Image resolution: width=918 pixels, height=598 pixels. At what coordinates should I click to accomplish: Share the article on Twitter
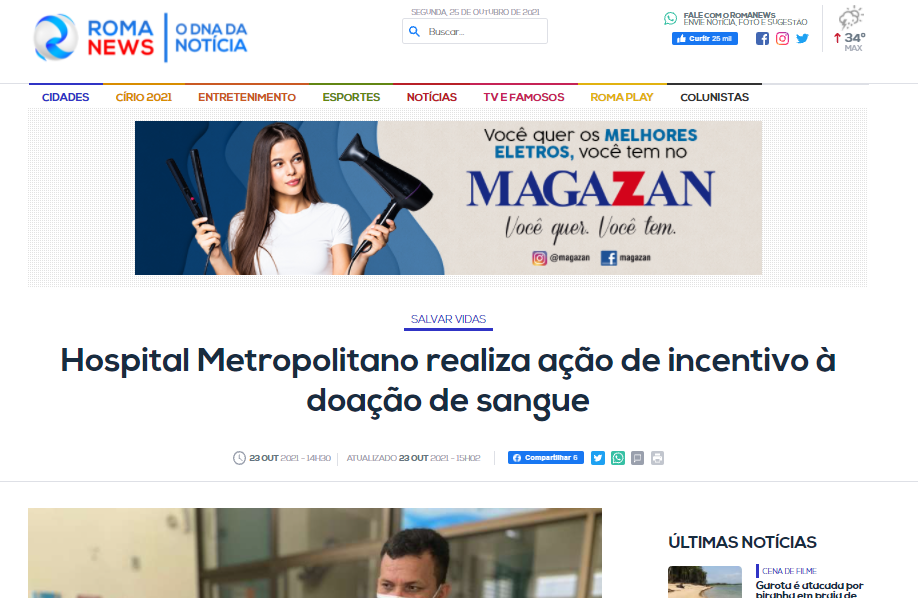598,458
